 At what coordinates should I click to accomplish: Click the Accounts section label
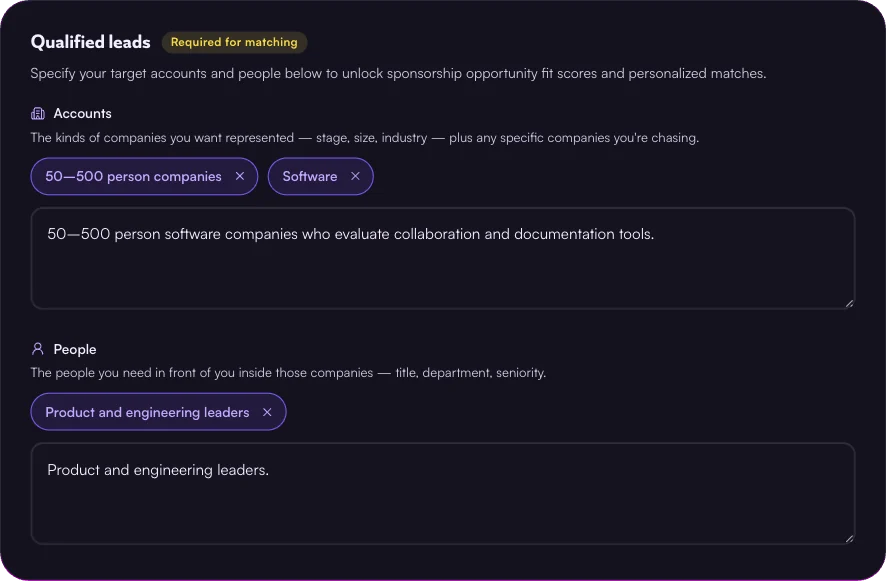[x=82, y=114]
